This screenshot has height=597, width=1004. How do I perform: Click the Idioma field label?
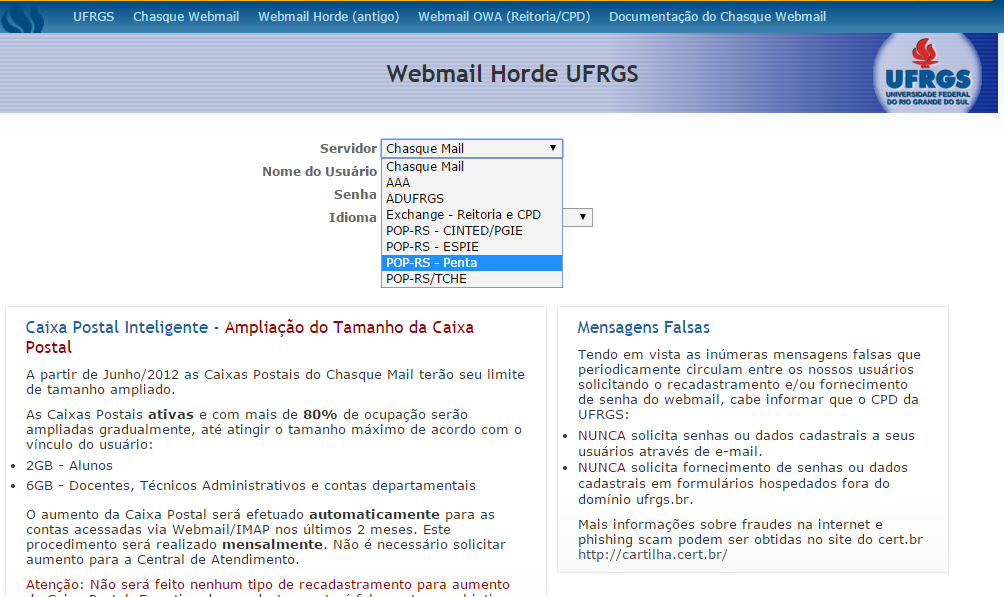pos(353,218)
